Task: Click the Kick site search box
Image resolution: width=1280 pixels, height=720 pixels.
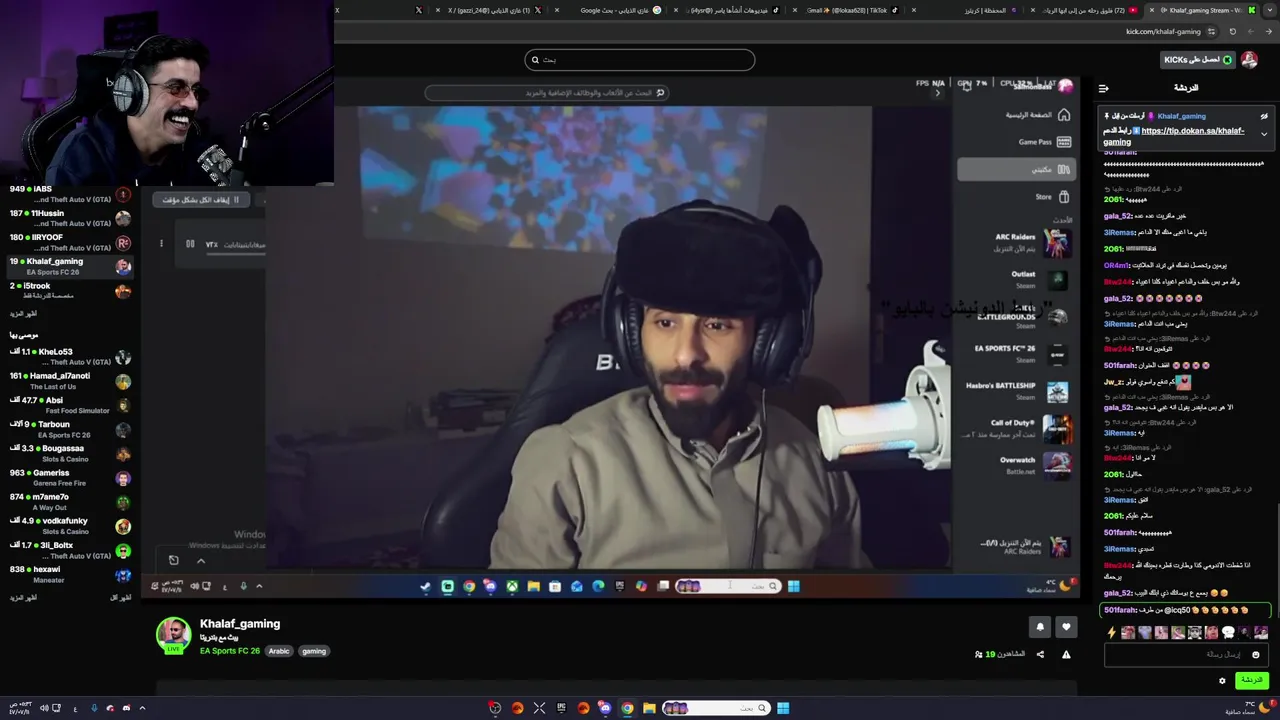Action: click(x=640, y=60)
